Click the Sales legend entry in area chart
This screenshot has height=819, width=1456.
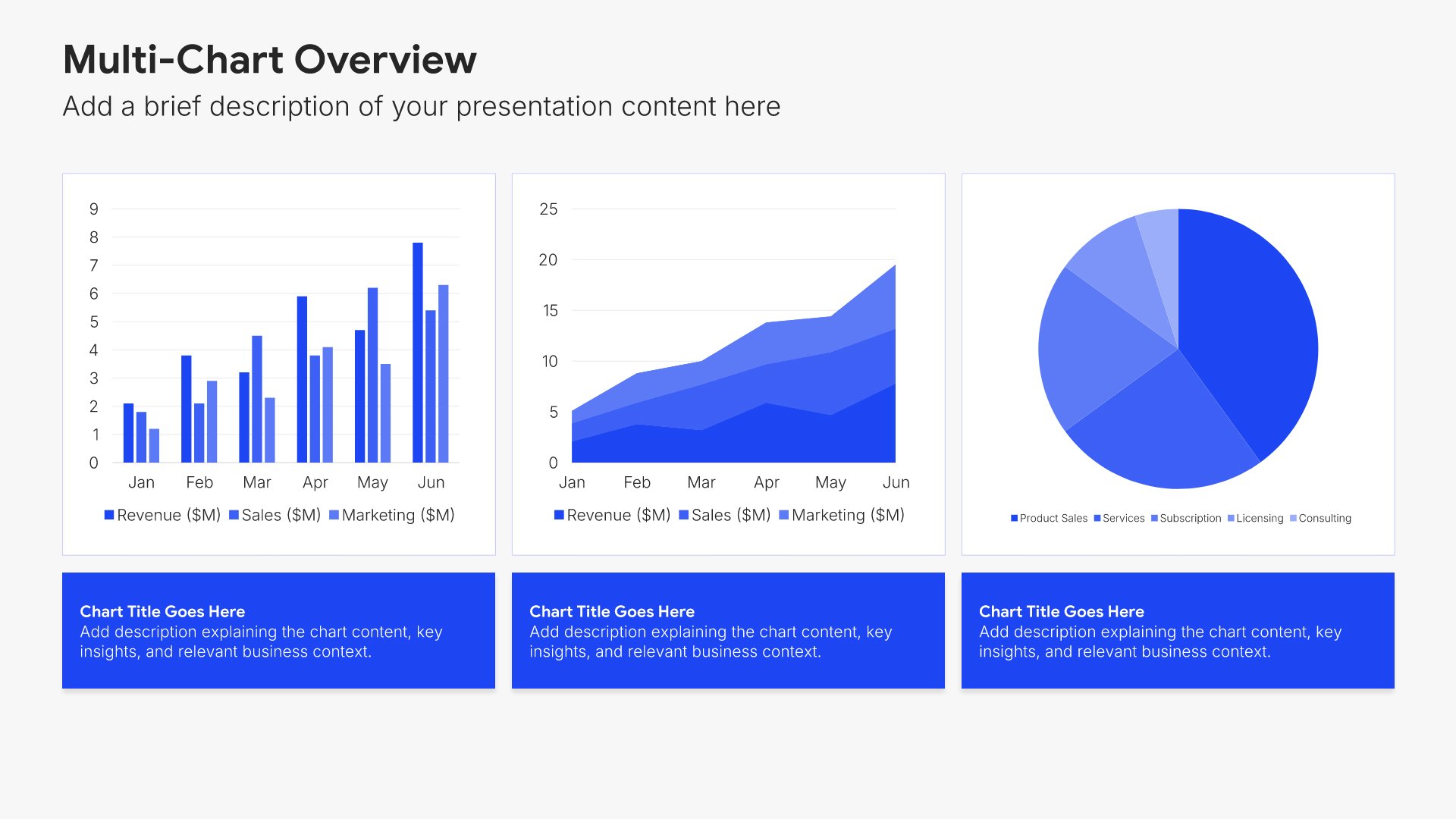[724, 515]
